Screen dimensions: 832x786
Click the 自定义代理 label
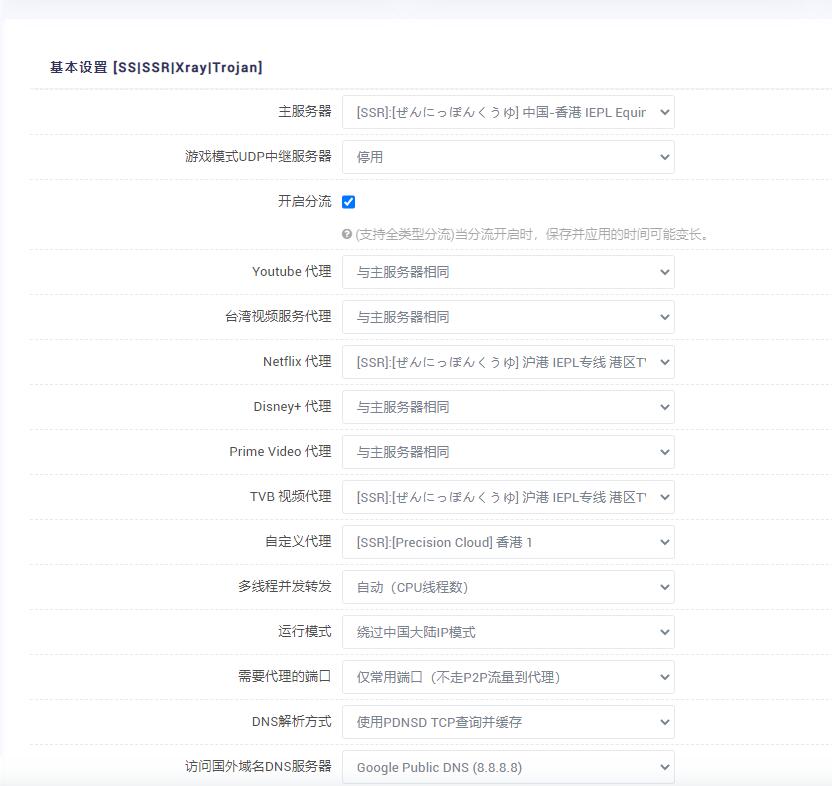[298, 541]
